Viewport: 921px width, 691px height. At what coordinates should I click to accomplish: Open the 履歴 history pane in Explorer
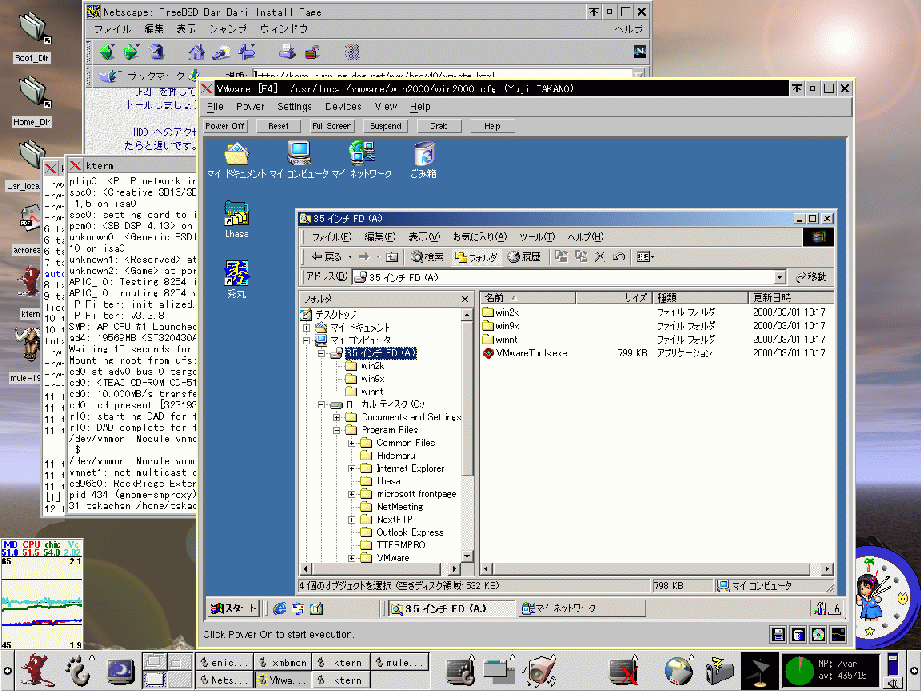[x=524, y=257]
